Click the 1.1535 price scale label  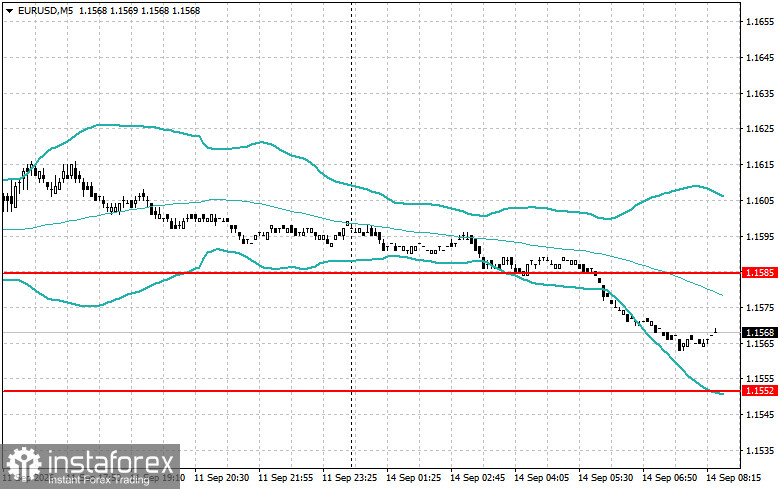760,450
